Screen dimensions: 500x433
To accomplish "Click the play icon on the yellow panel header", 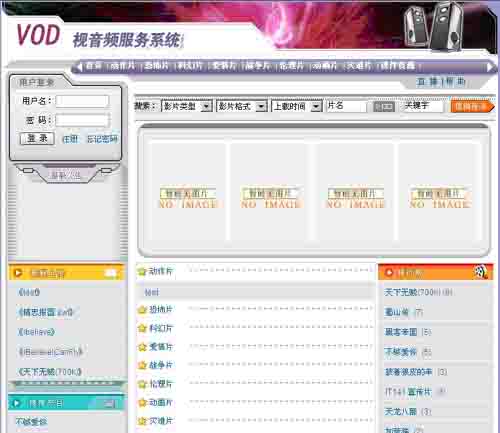I will (x=17, y=273).
